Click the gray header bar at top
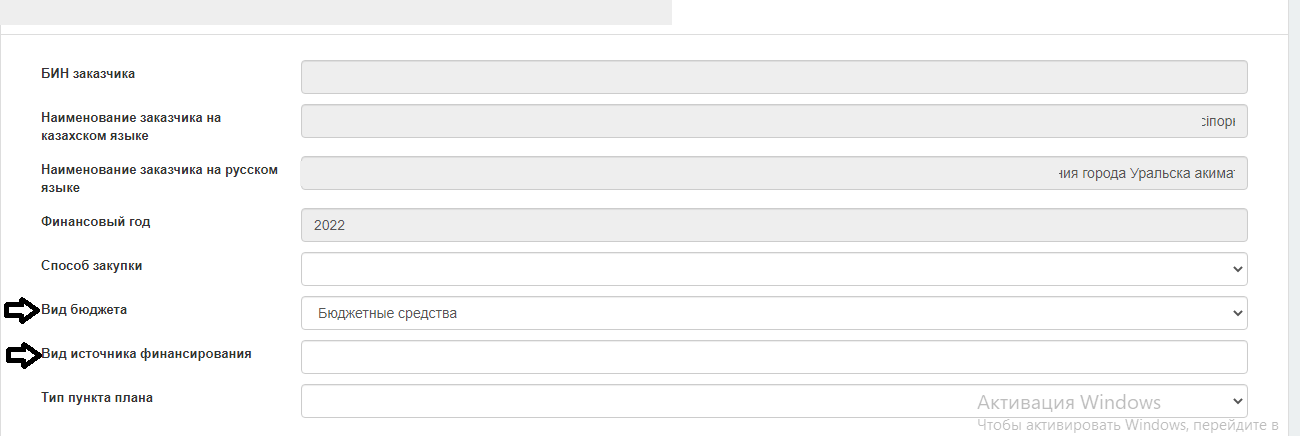Image resolution: width=1300 pixels, height=436 pixels. (x=336, y=12)
